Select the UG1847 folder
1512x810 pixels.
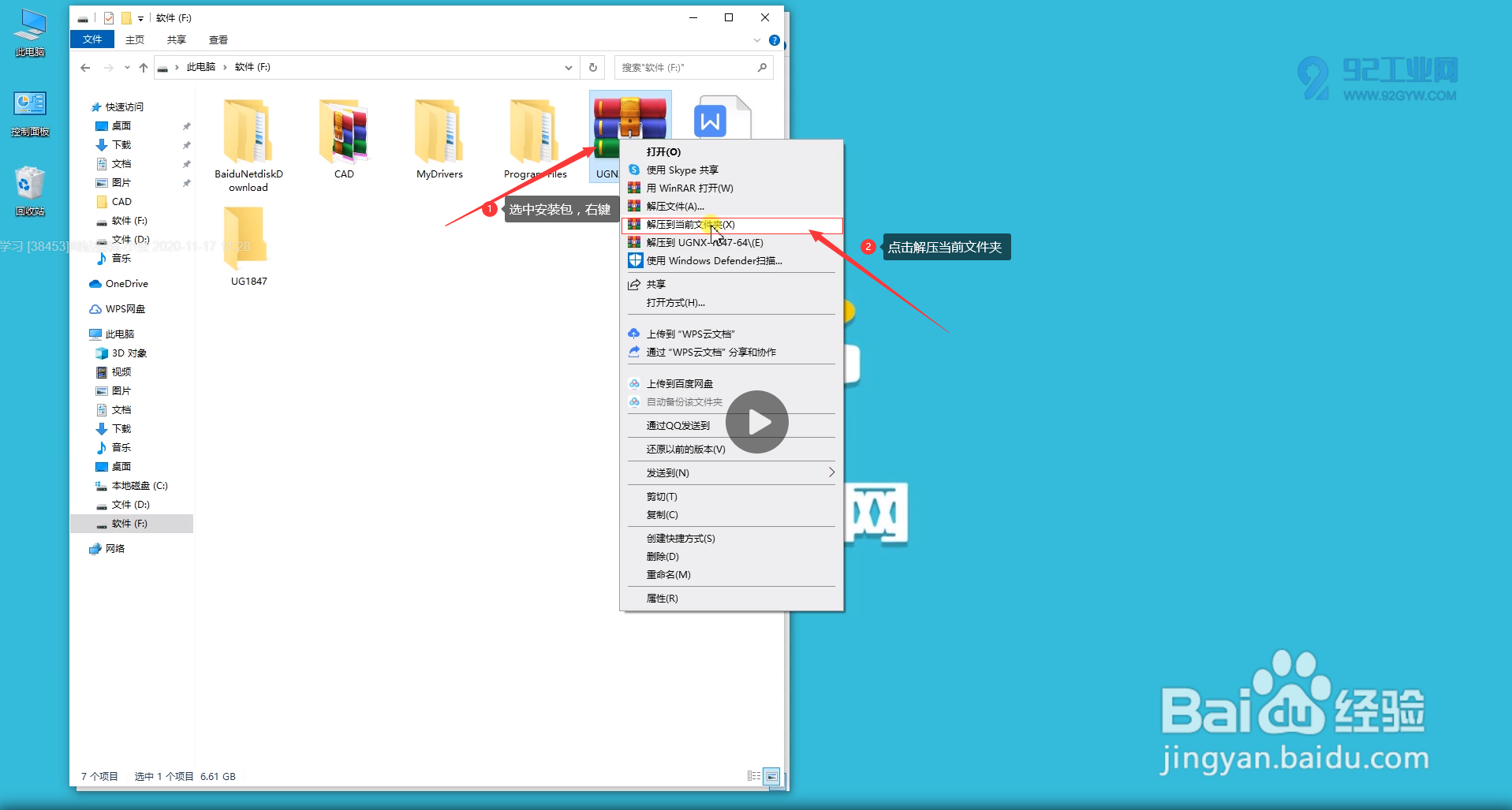click(x=248, y=247)
